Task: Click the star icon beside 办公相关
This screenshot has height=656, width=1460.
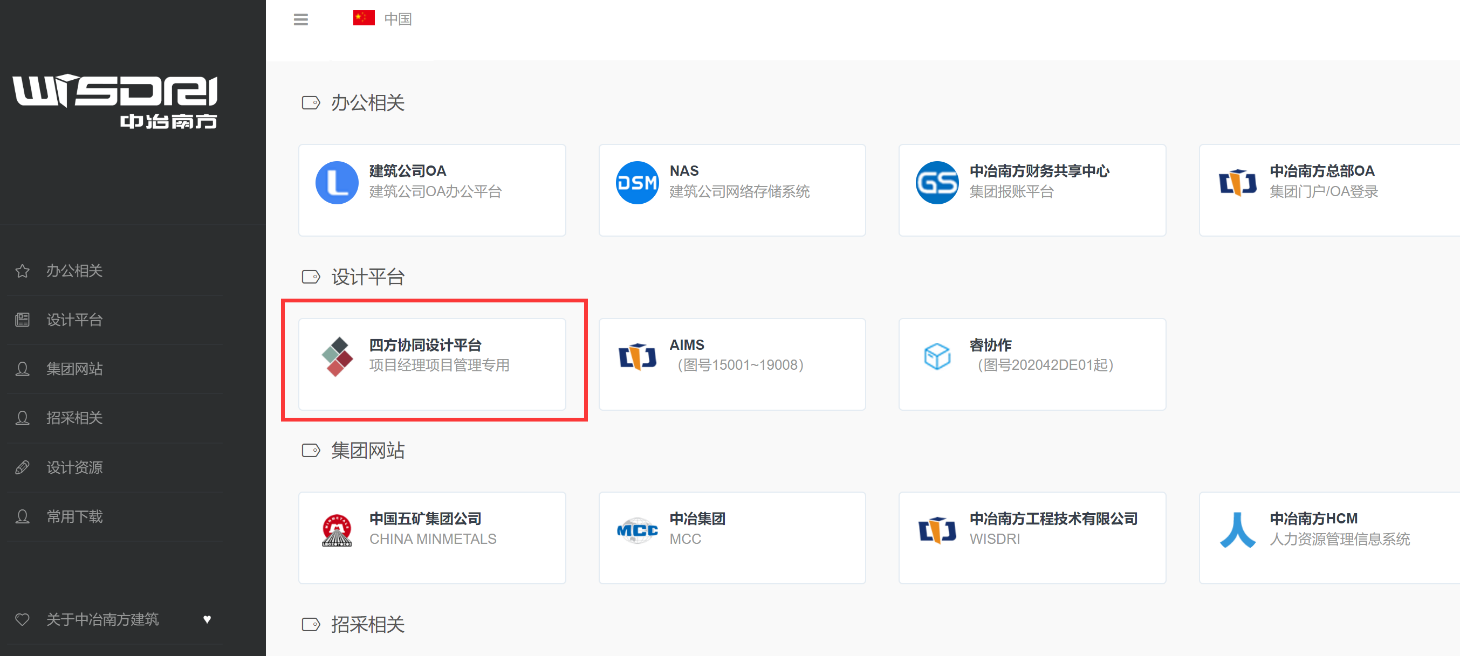Action: [22, 271]
